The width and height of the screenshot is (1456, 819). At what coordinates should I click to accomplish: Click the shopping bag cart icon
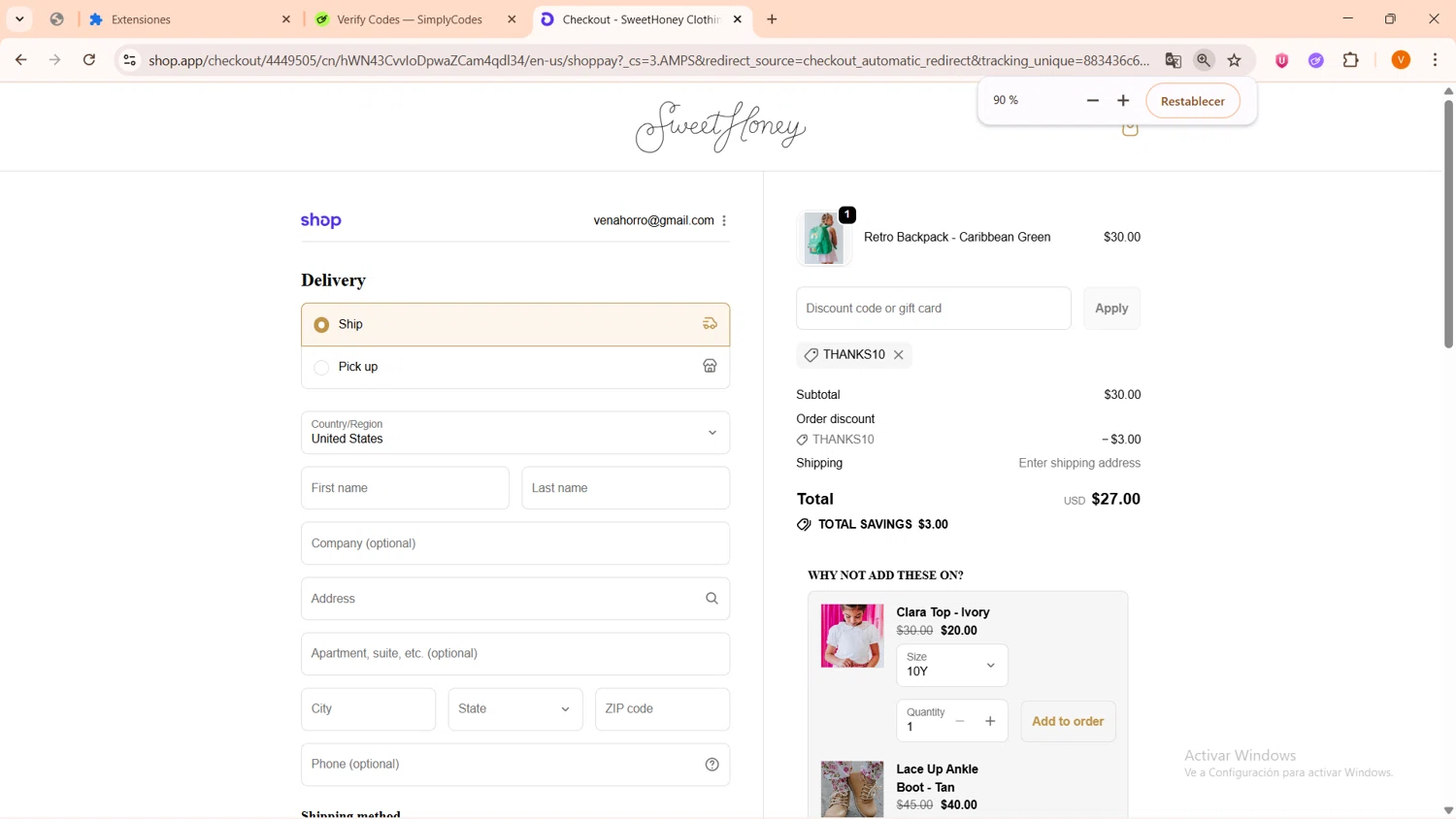click(1130, 129)
